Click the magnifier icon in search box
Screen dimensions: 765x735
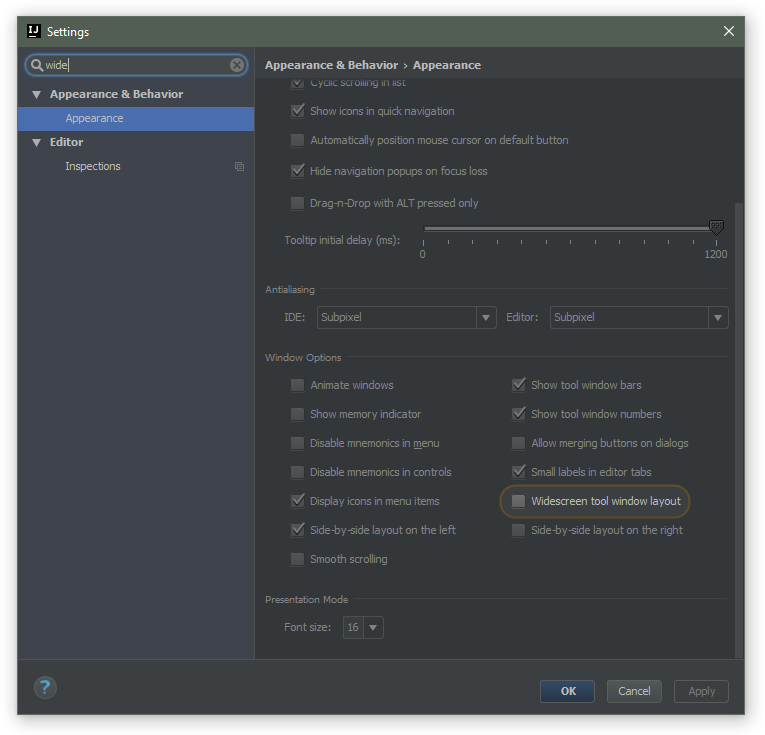coord(37,65)
